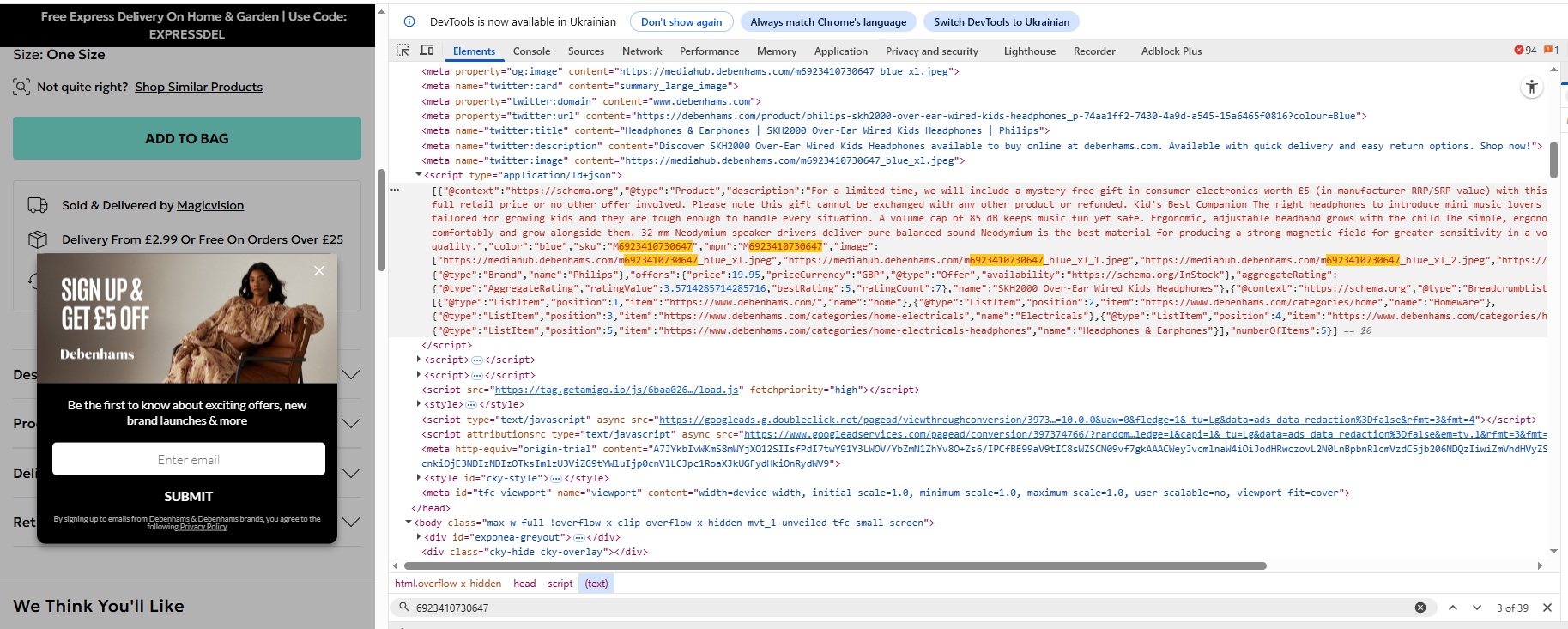The width and height of the screenshot is (1568, 629).
Task: Click the magnifier icon in the DevTools search bar
Action: 403,608
